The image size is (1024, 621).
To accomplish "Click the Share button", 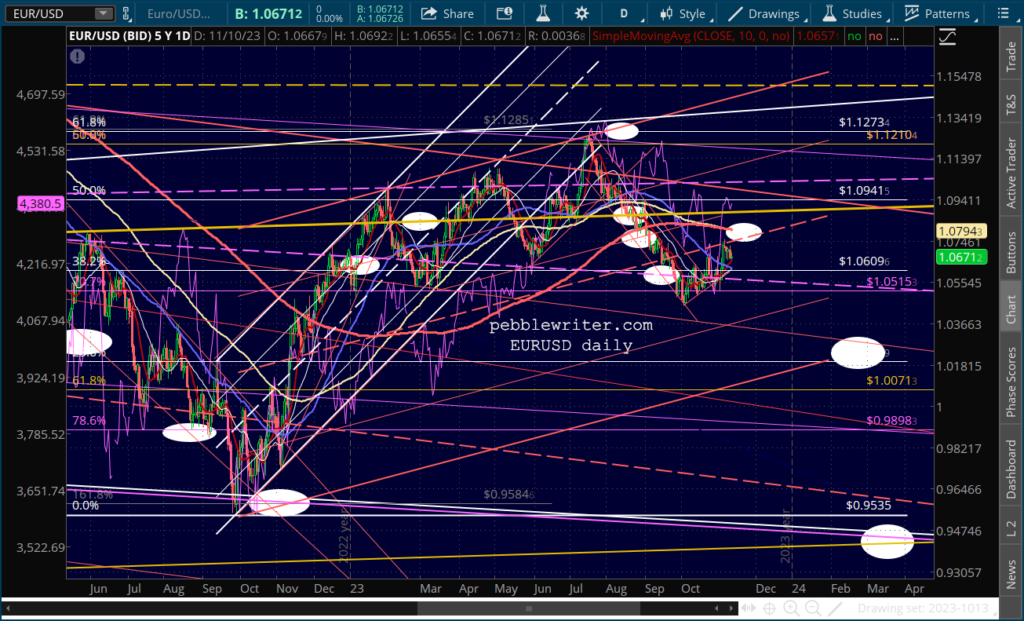I will tap(448, 13).
